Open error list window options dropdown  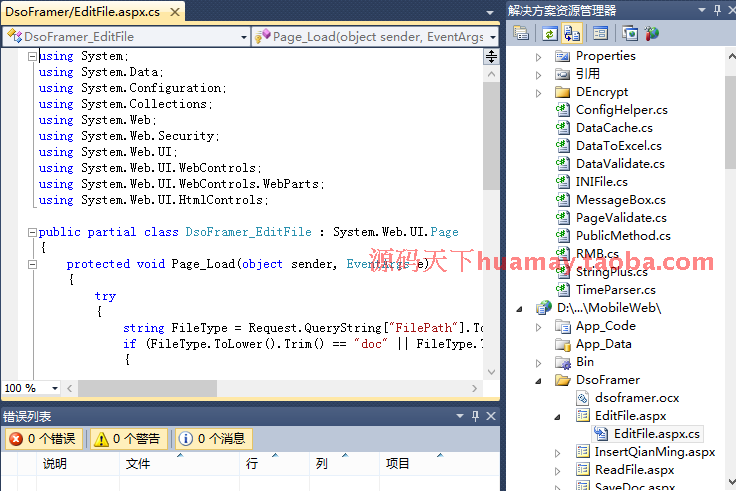[x=460, y=416]
